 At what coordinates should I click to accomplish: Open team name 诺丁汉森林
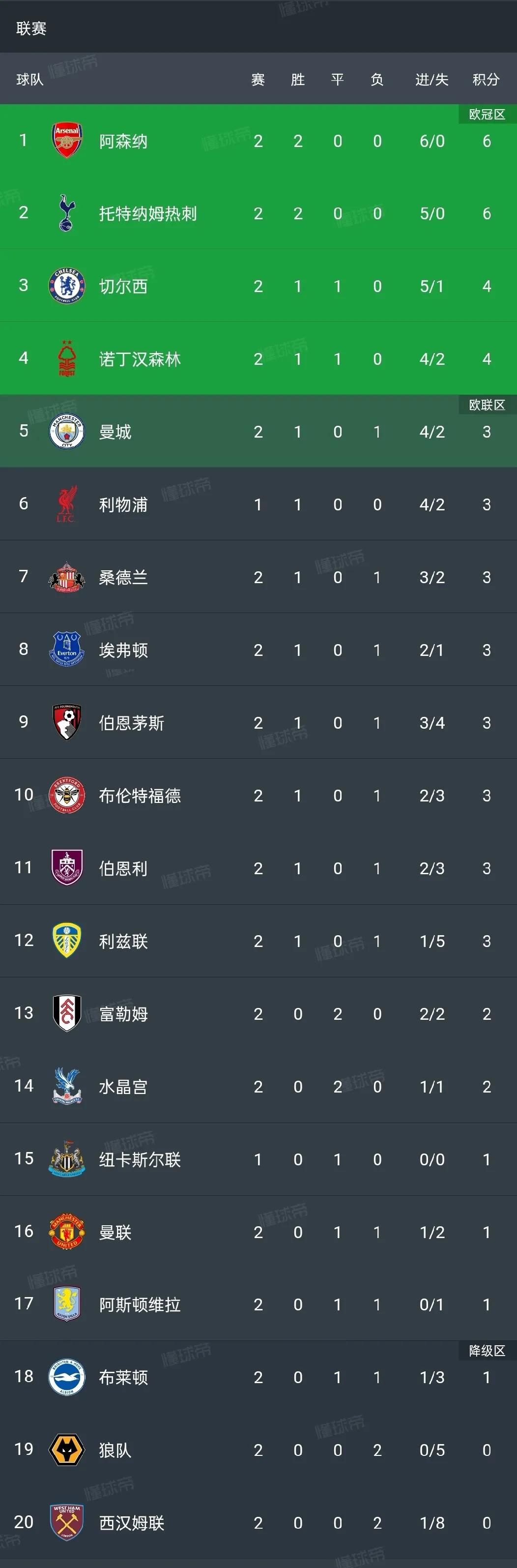140,359
